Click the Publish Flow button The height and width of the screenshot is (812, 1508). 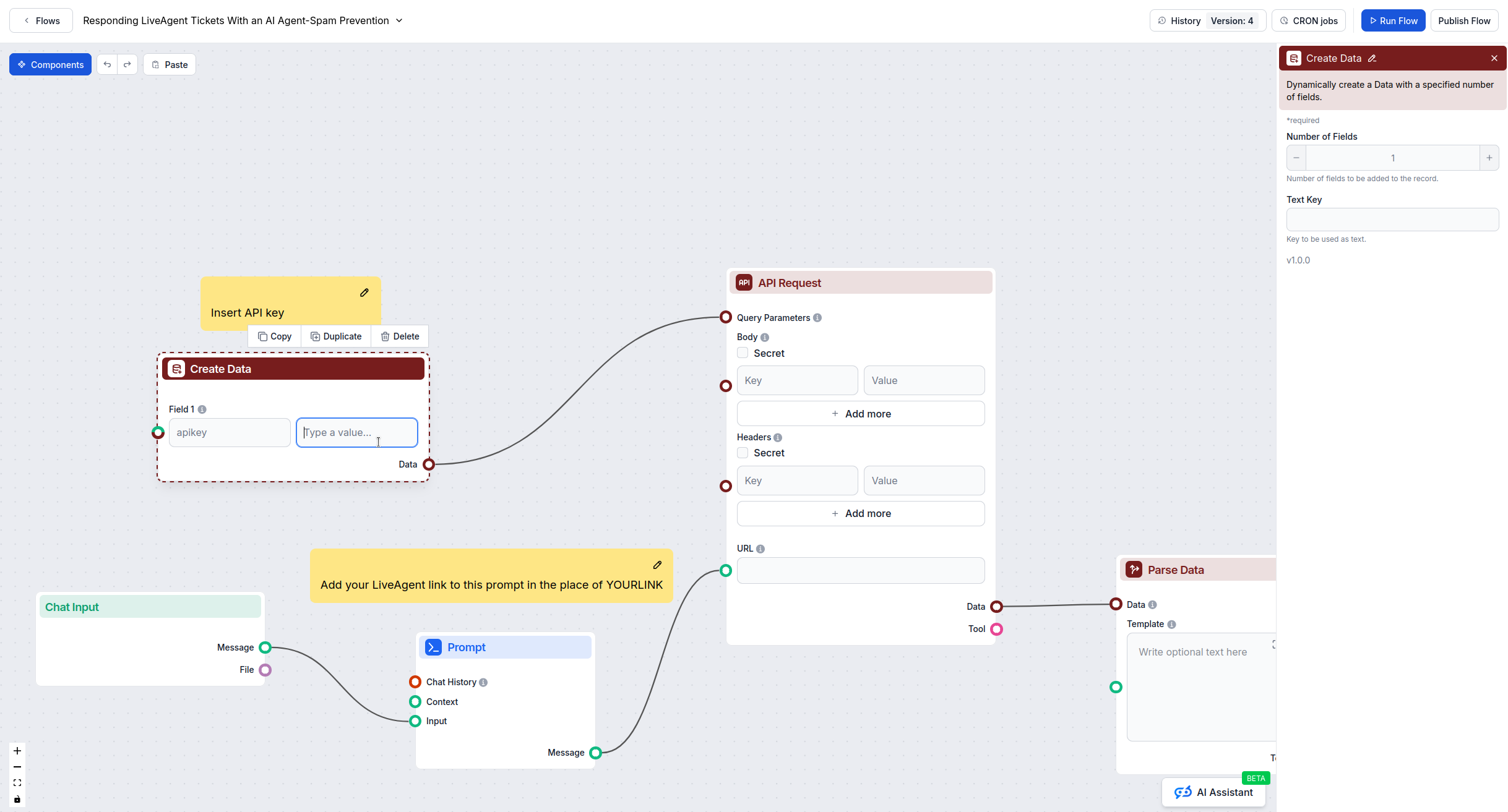point(1465,20)
